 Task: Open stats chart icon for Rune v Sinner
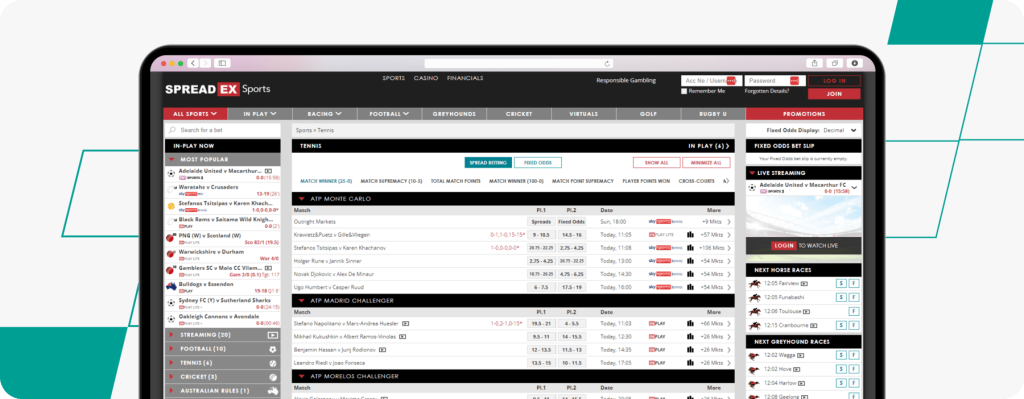(690, 261)
